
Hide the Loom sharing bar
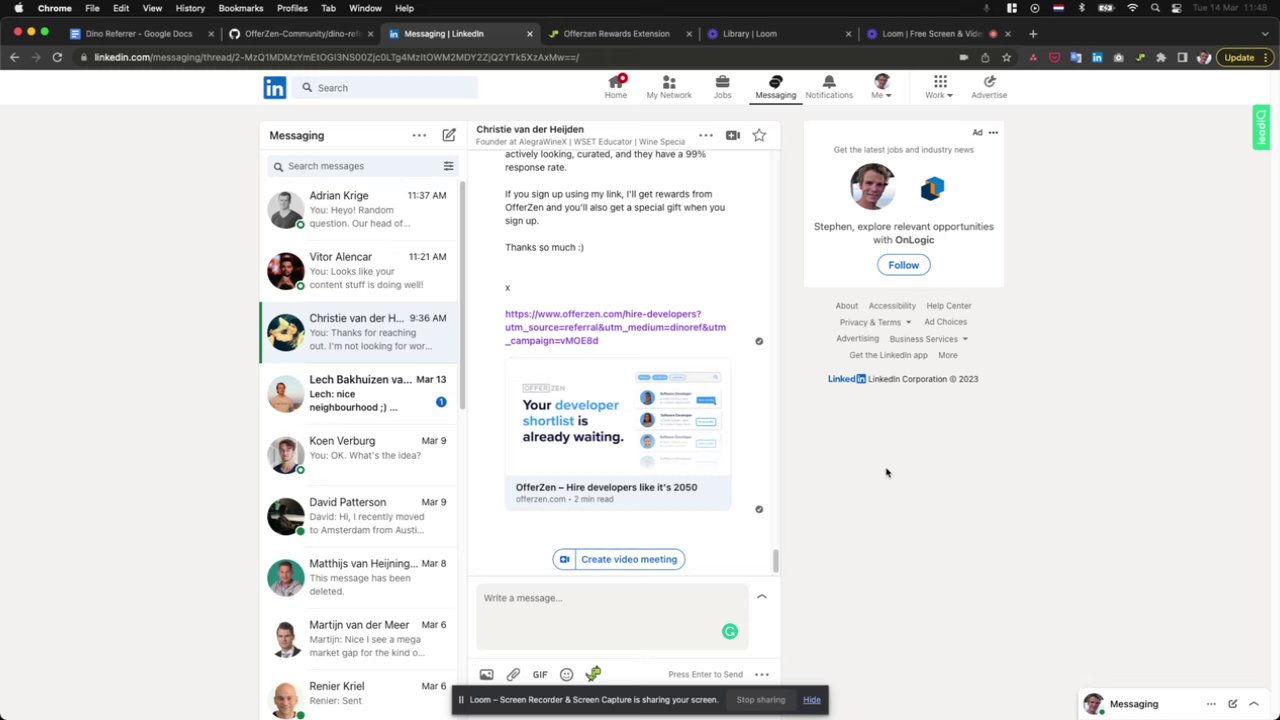click(x=812, y=700)
